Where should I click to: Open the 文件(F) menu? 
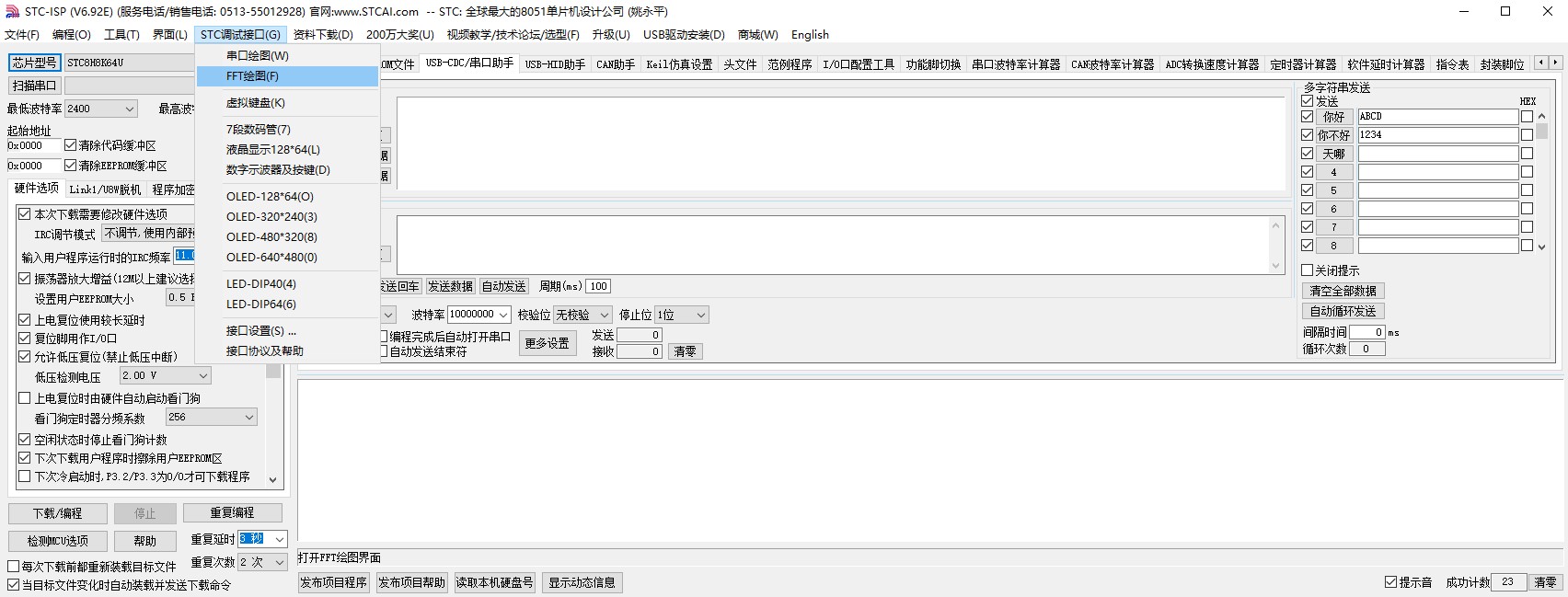tap(22, 35)
